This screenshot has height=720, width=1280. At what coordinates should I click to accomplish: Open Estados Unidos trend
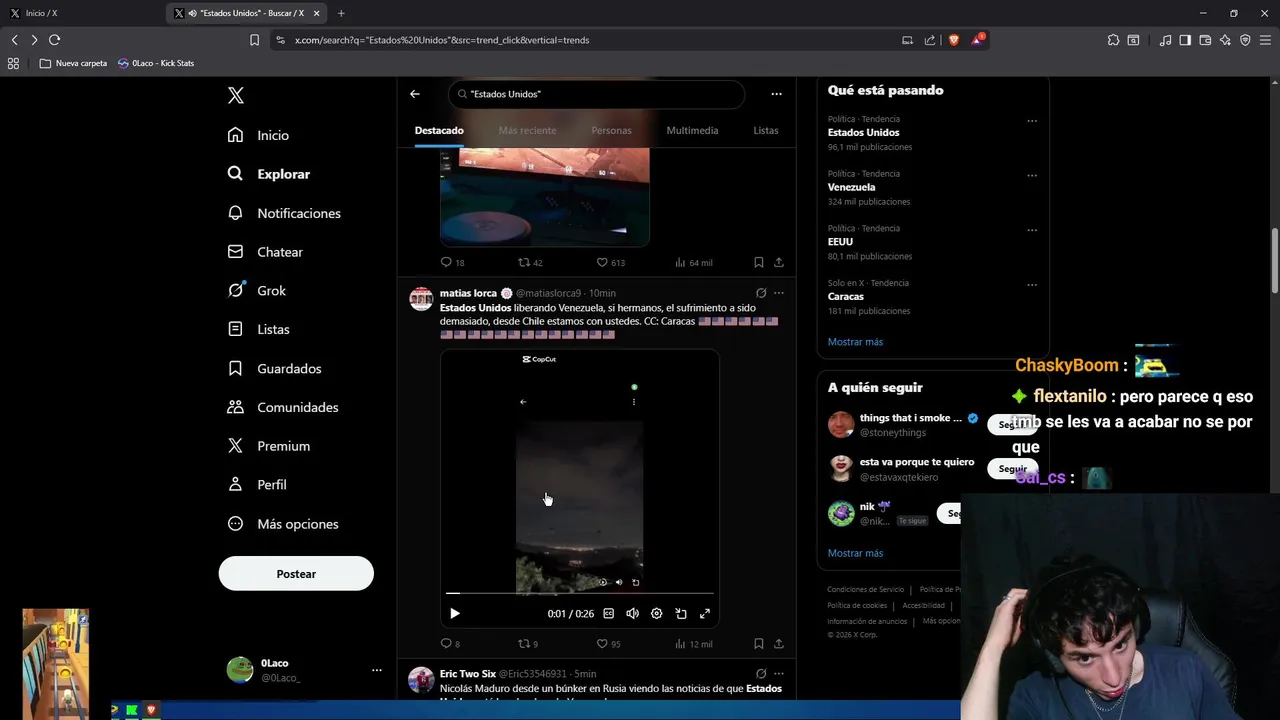pos(863,132)
